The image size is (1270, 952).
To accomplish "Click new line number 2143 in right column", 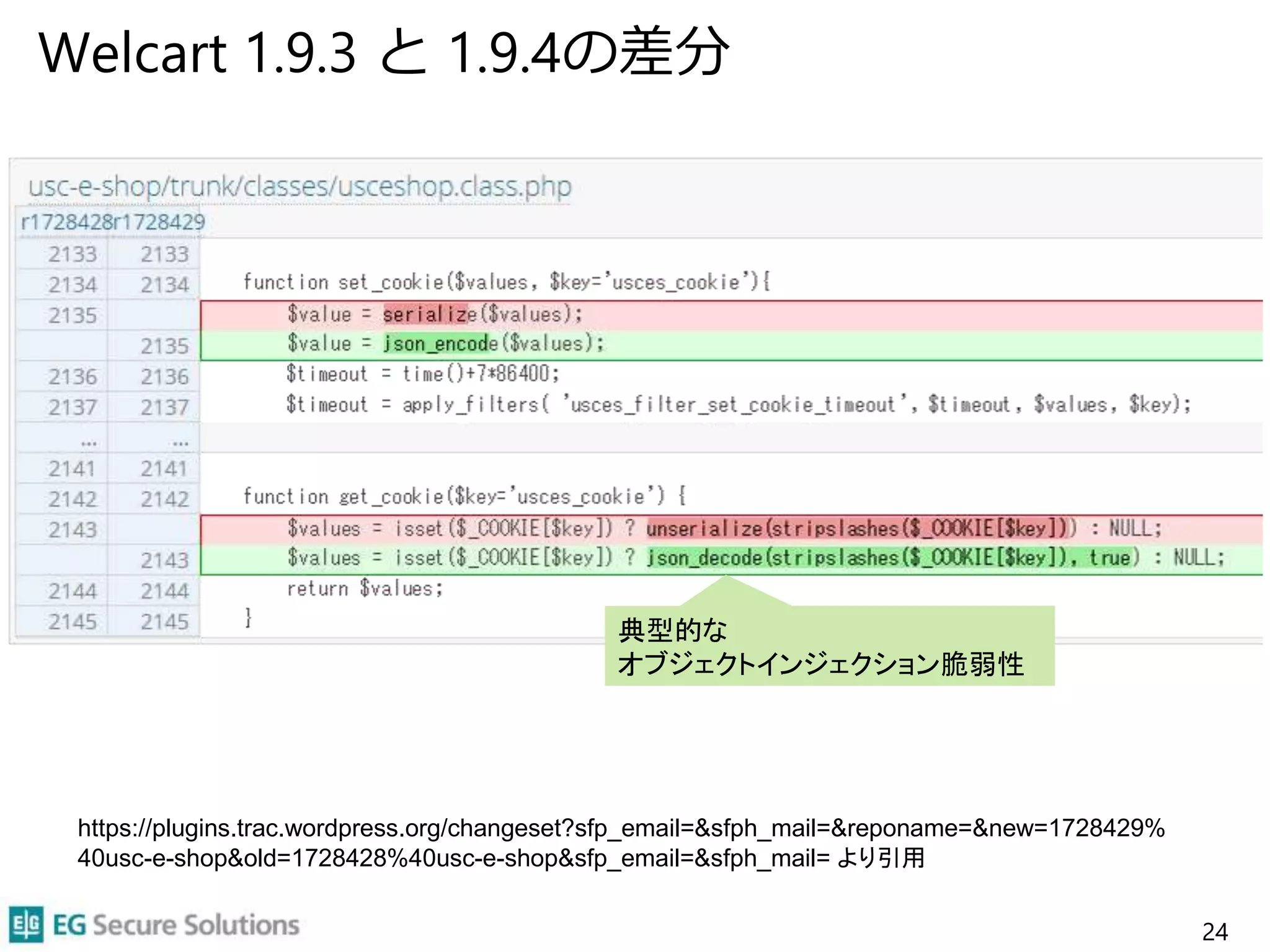I will tap(164, 560).
